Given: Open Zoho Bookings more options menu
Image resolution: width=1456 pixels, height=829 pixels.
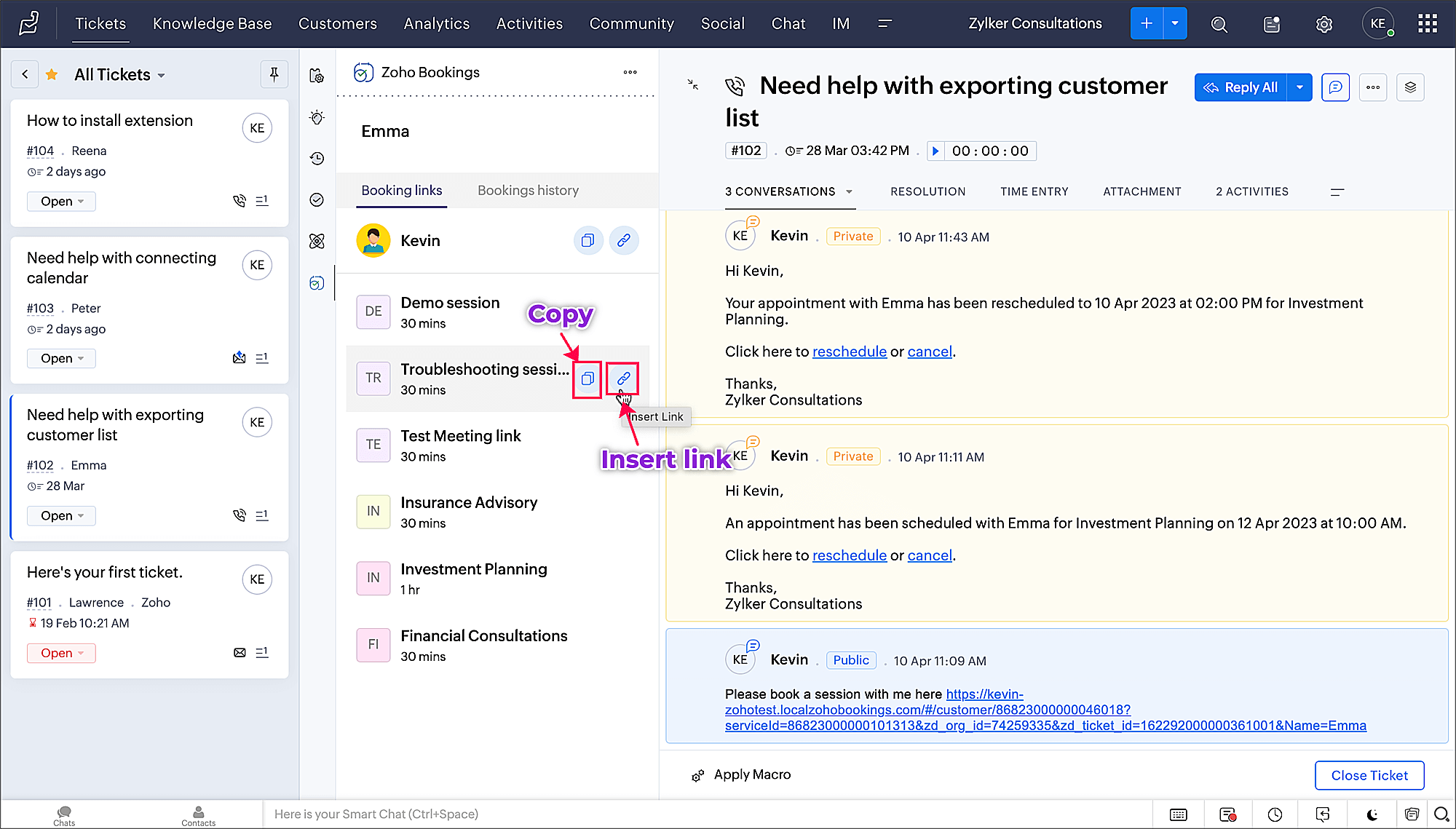Looking at the screenshot, I should point(630,72).
